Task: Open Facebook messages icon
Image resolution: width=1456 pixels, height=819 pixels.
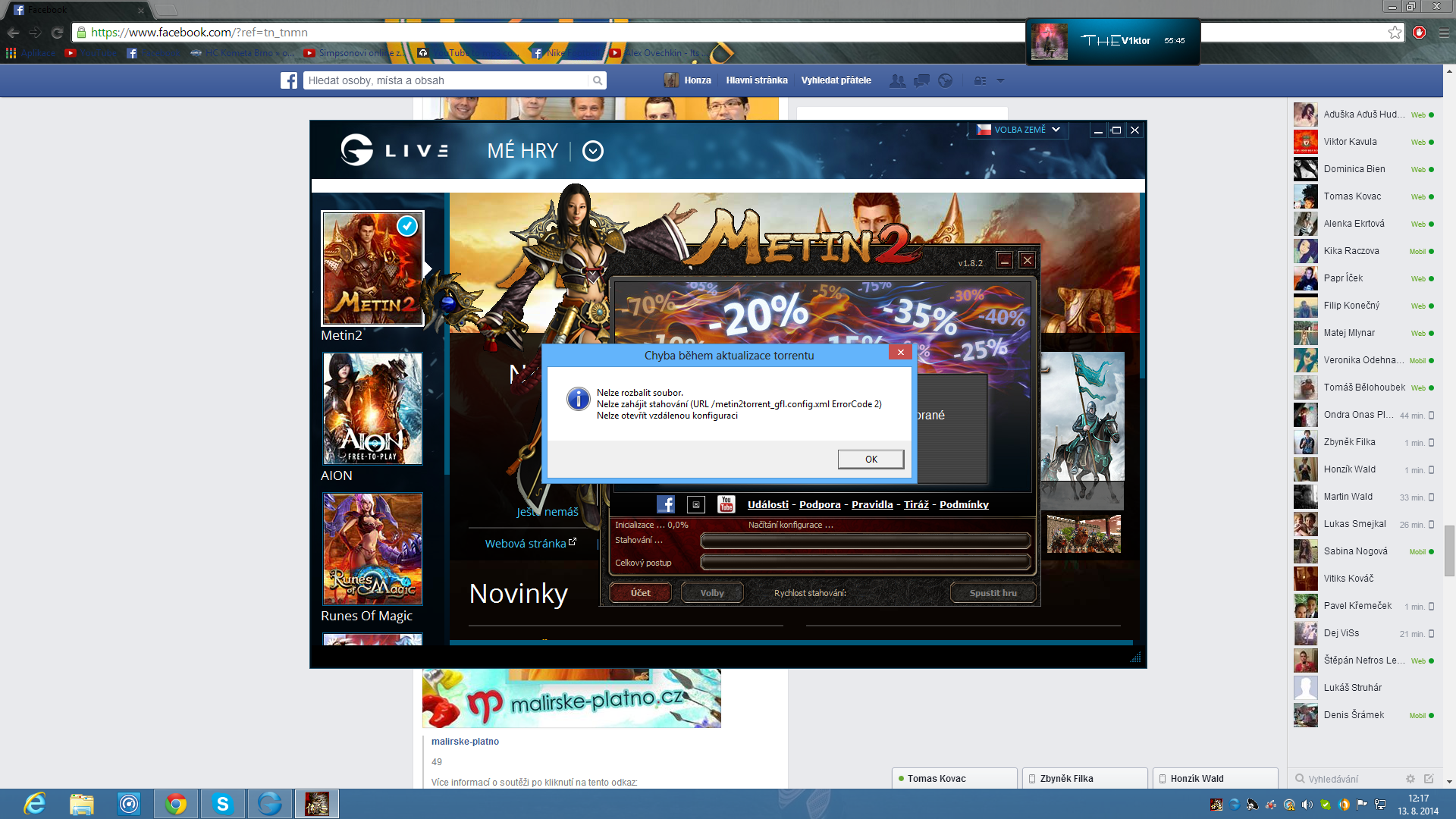Action: click(x=921, y=80)
